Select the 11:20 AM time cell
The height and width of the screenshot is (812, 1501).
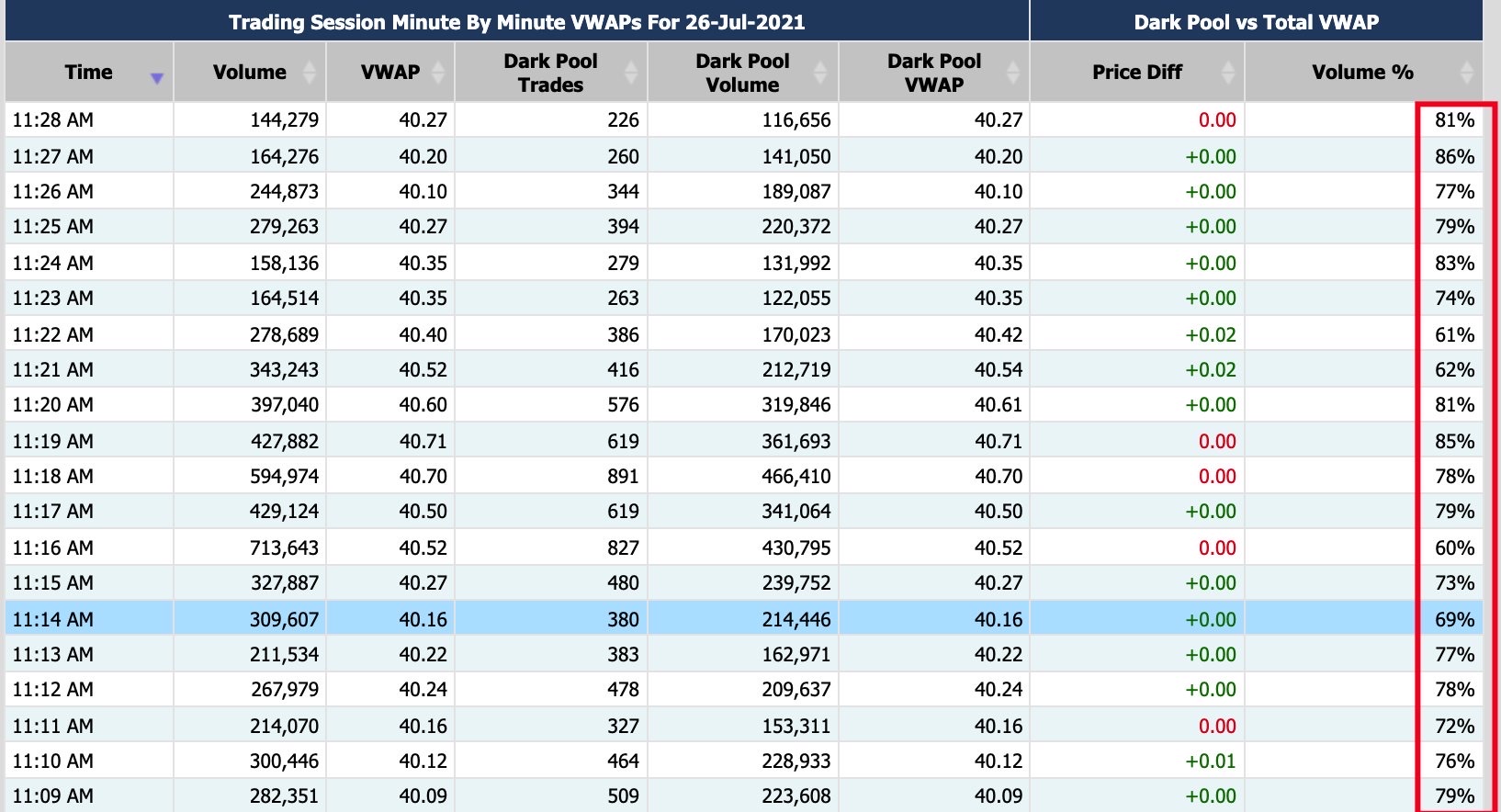(89, 404)
